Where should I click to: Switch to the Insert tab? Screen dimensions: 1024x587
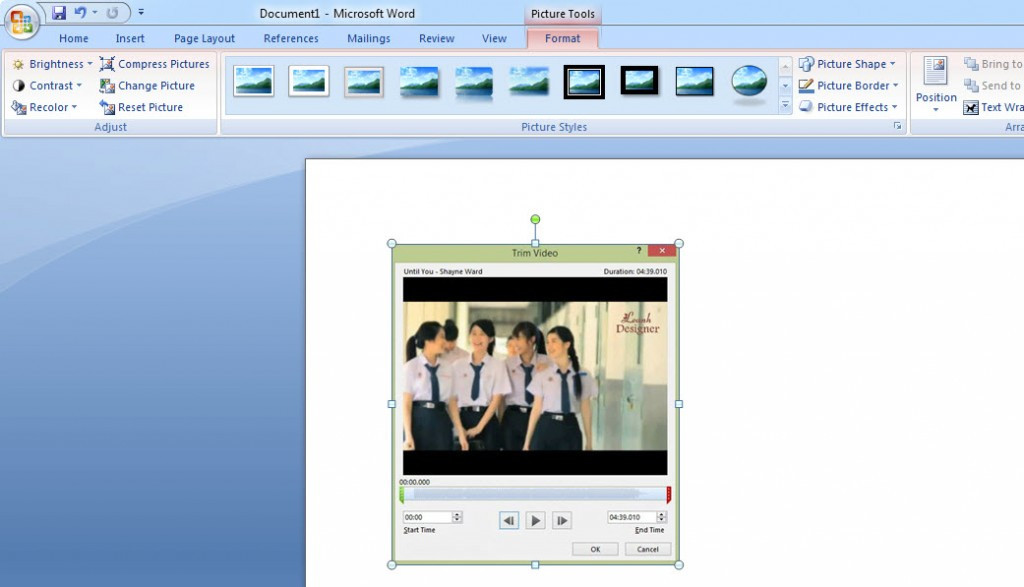130,39
